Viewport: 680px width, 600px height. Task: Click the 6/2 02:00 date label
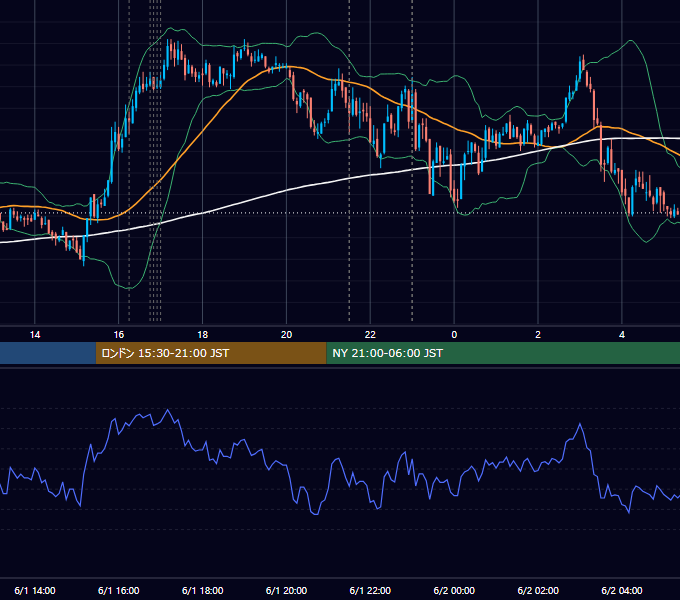[538, 590]
